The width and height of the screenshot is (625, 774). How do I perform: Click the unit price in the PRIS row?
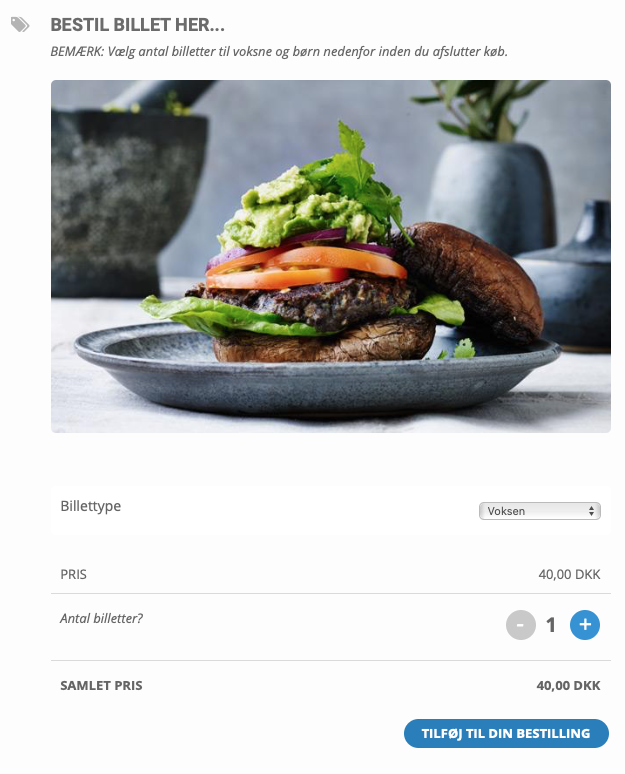(569, 575)
